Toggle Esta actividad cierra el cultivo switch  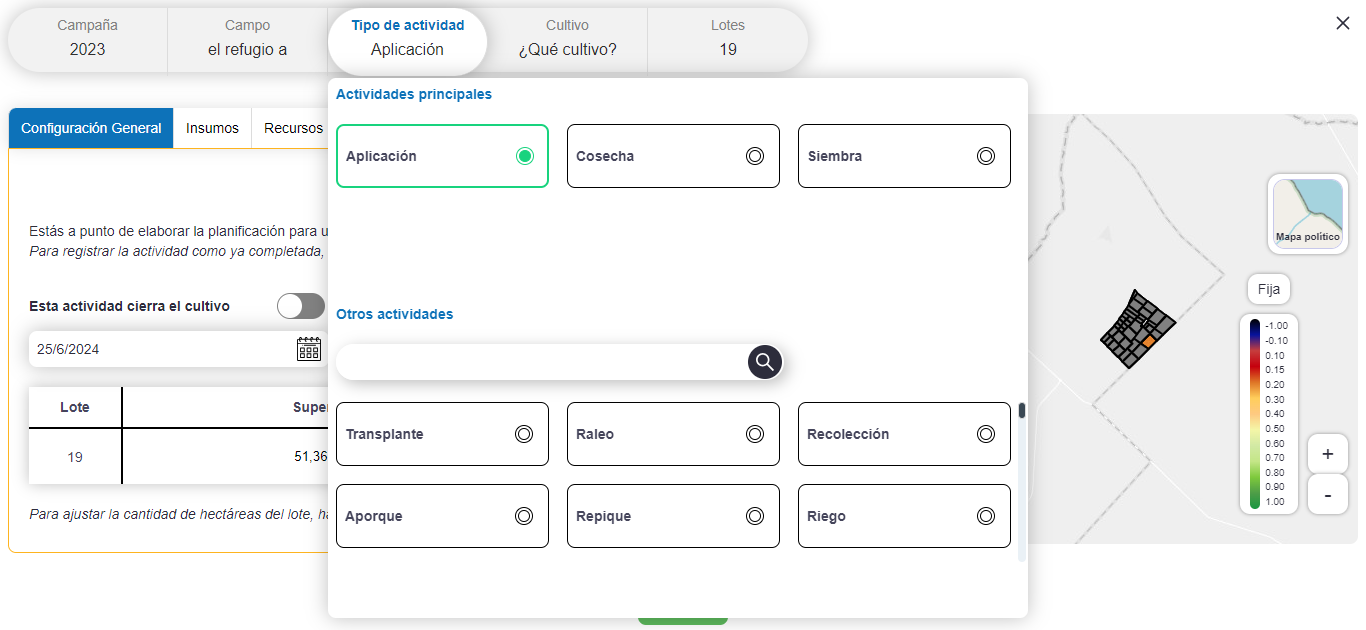pos(301,306)
